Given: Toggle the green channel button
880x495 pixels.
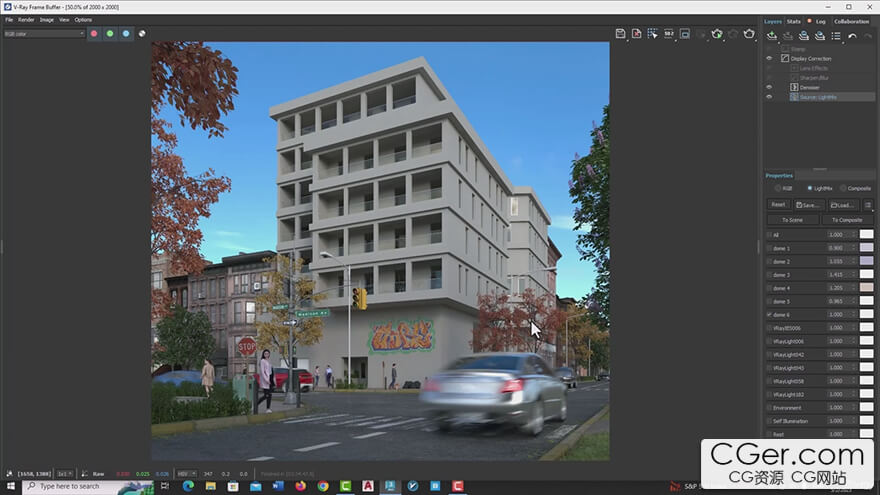Looking at the screenshot, I should point(110,34).
